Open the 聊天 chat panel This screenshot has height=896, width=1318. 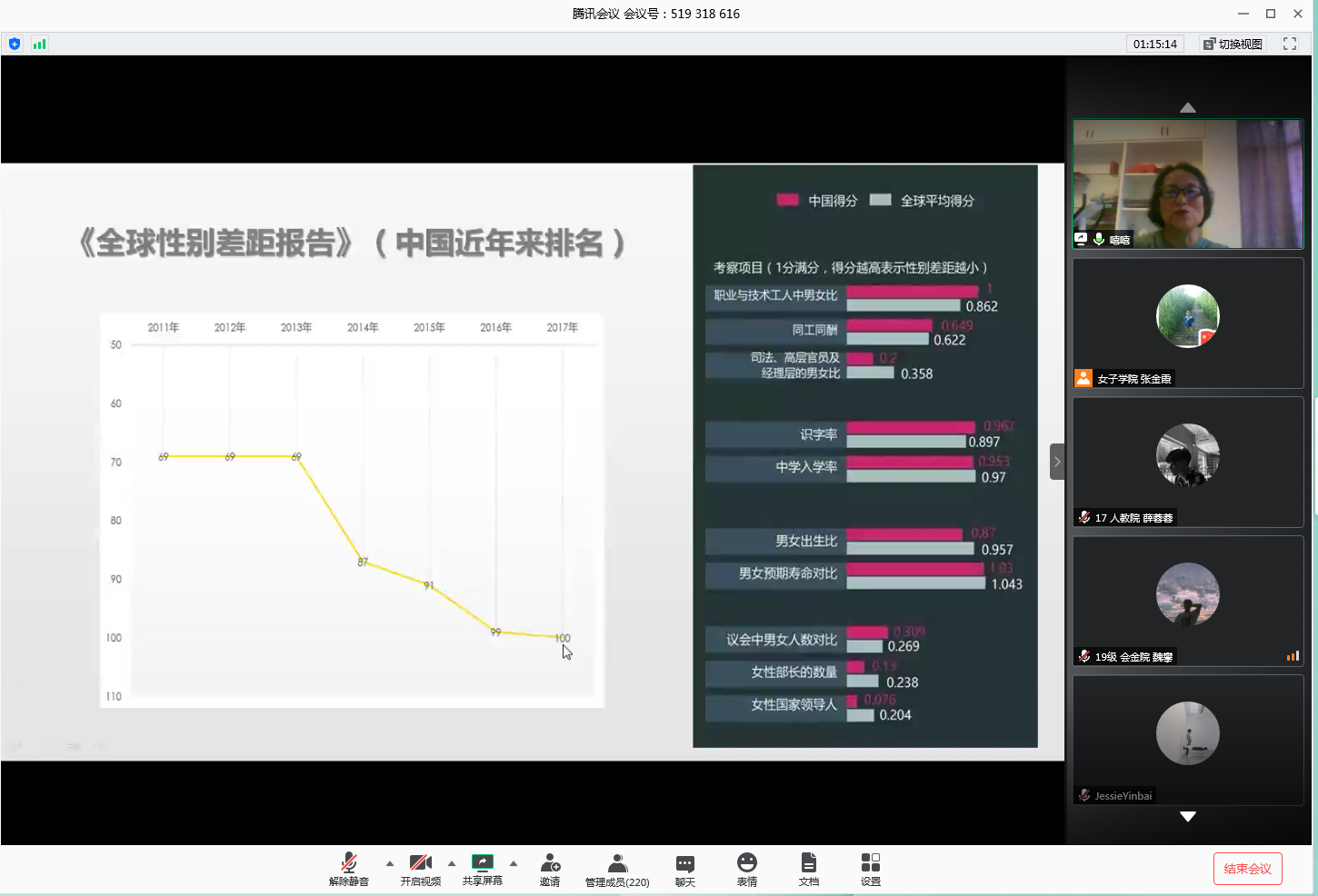click(685, 863)
